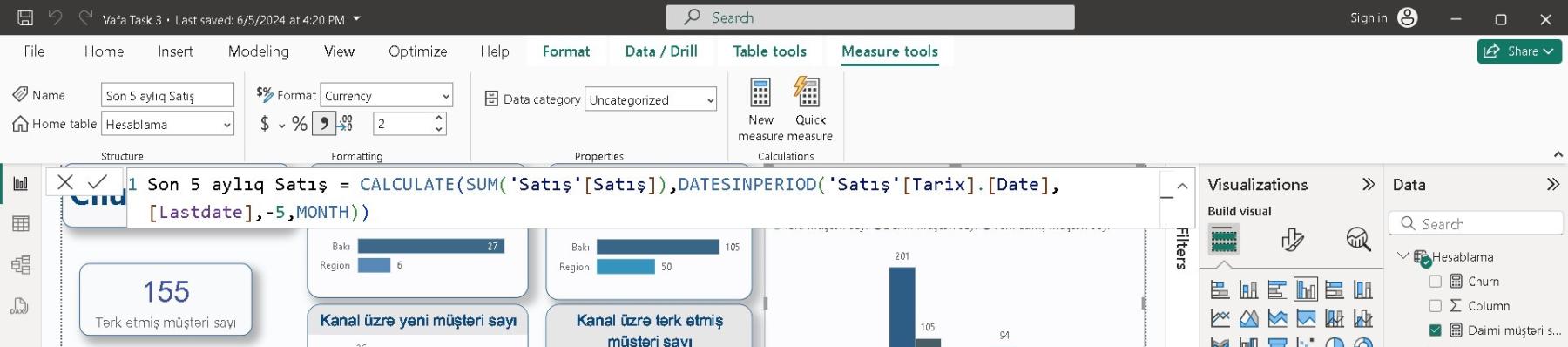The width and height of the screenshot is (1568, 347).
Task: Choose the stacked column chart visual
Action: 1248,289
